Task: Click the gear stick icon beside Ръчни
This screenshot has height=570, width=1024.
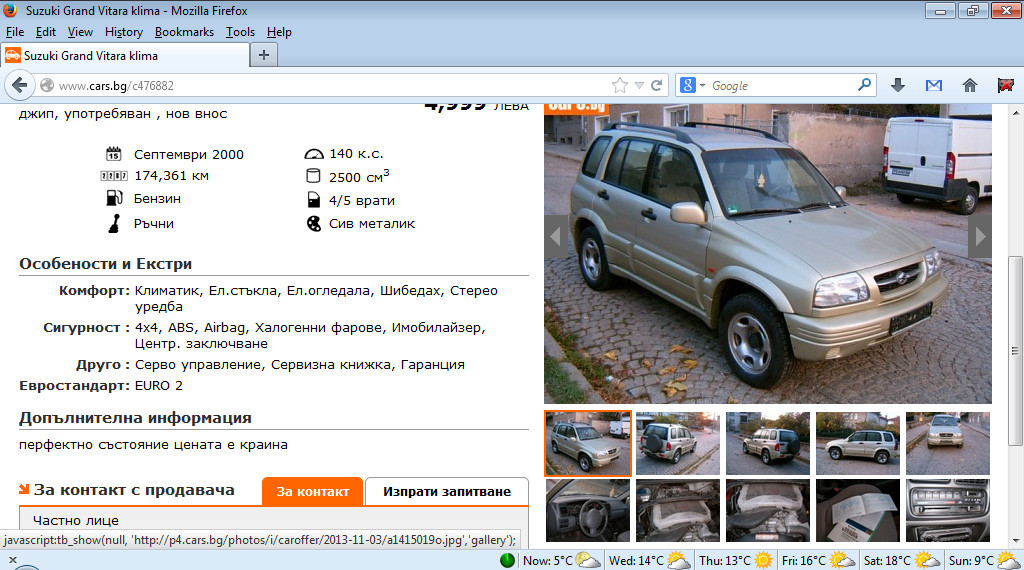Action: (114, 223)
